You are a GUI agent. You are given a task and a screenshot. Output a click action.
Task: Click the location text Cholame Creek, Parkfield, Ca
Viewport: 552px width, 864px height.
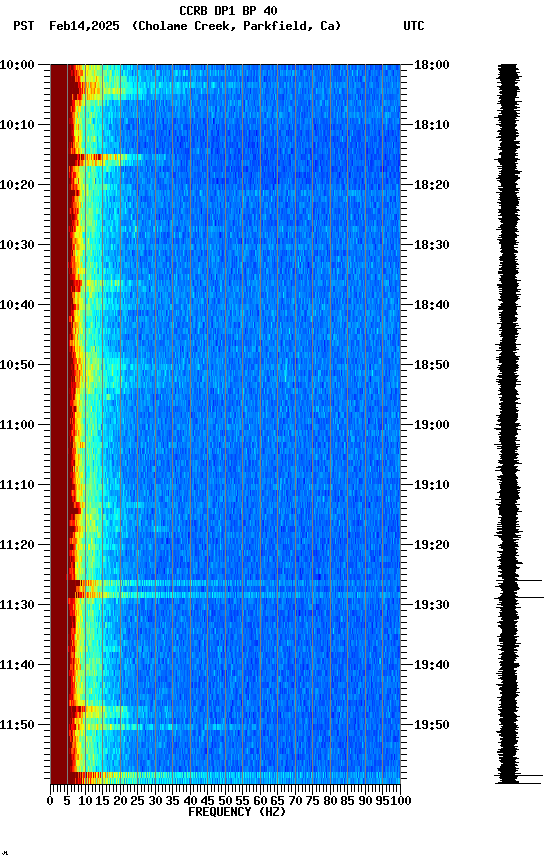[236, 26]
